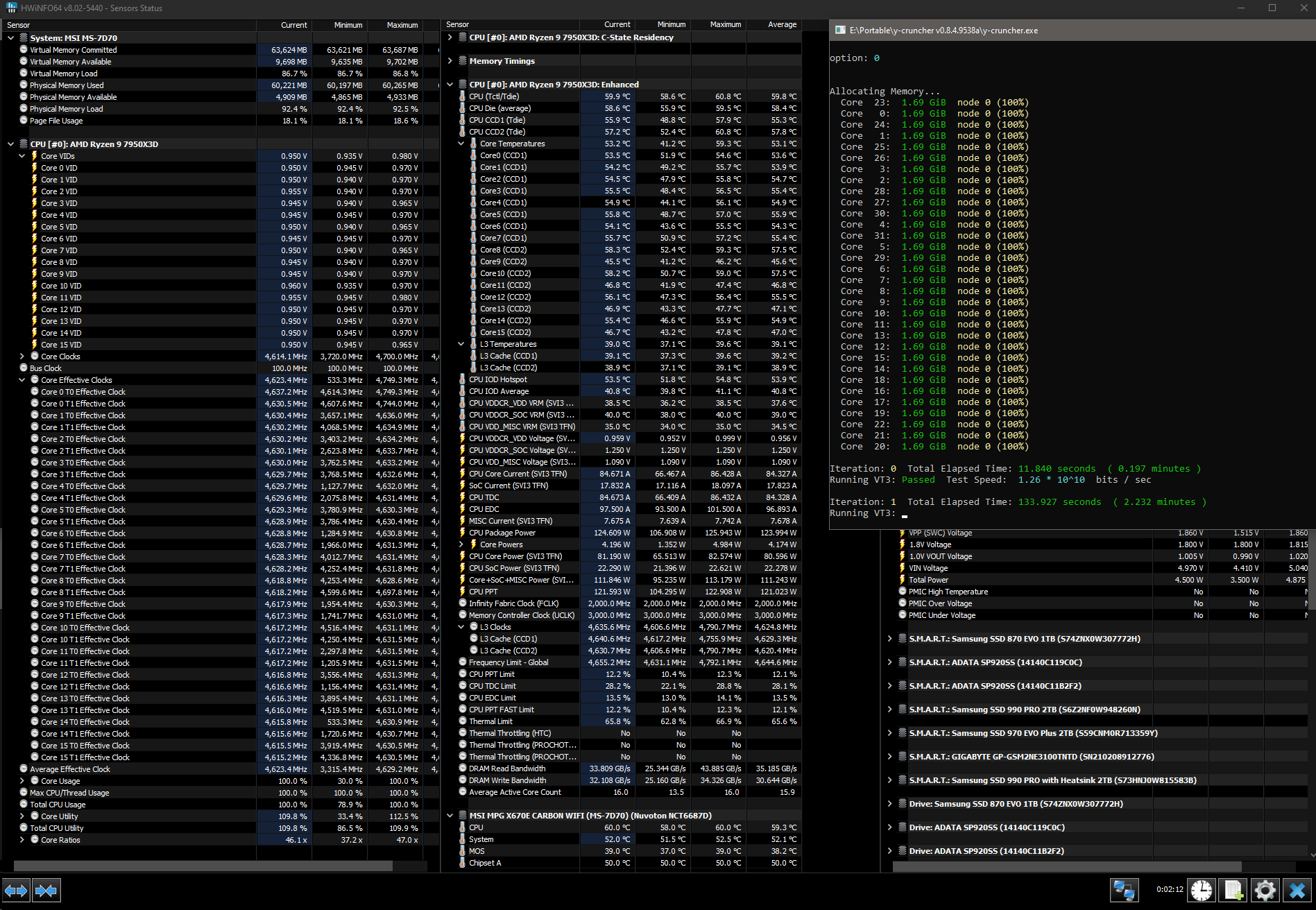Select the Infinity Fabric Clock (FCLK) row
This screenshot has height=910, width=1316.
click(622, 603)
